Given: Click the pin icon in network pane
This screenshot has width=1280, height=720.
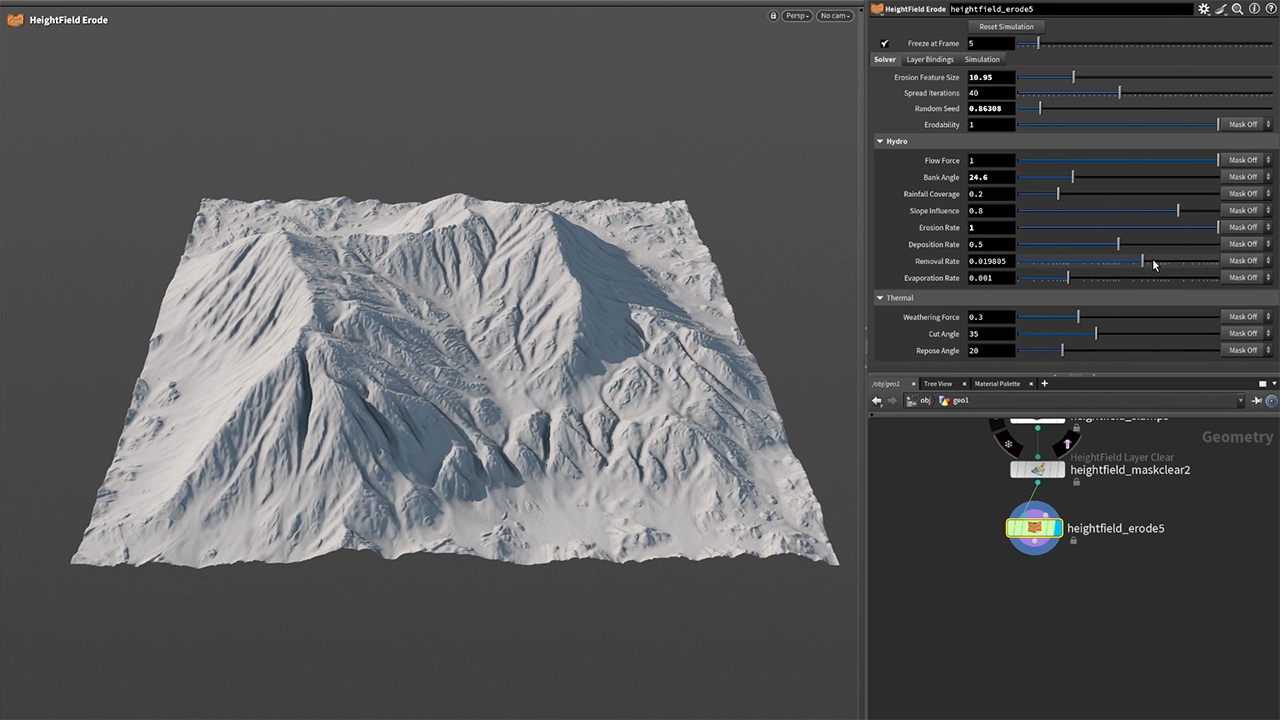Looking at the screenshot, I should coord(1257,401).
